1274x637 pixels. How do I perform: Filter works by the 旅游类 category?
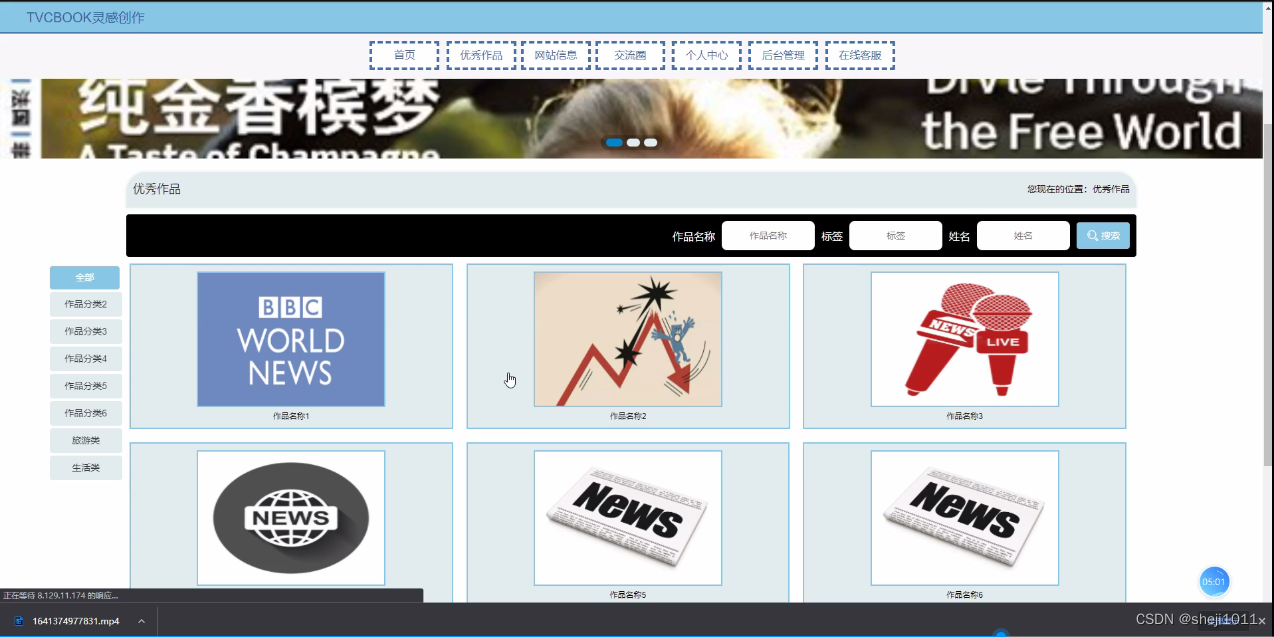[x=85, y=440]
